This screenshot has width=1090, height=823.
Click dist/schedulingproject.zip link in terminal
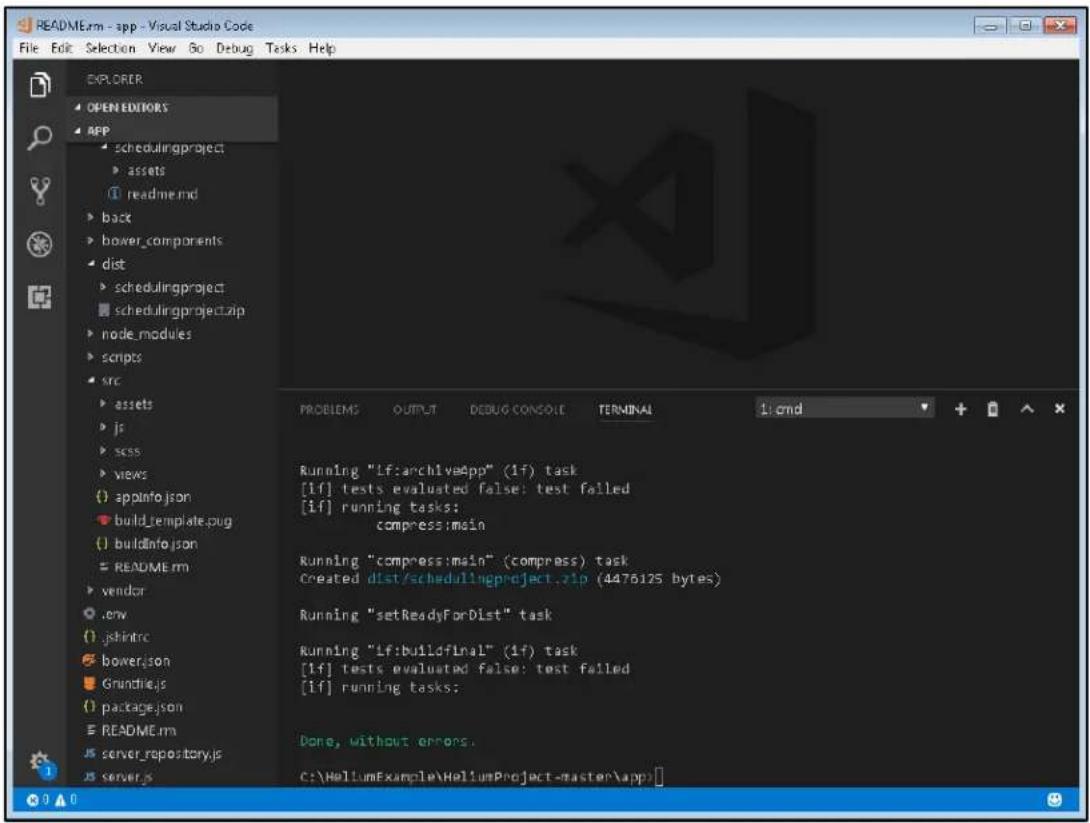point(478,578)
